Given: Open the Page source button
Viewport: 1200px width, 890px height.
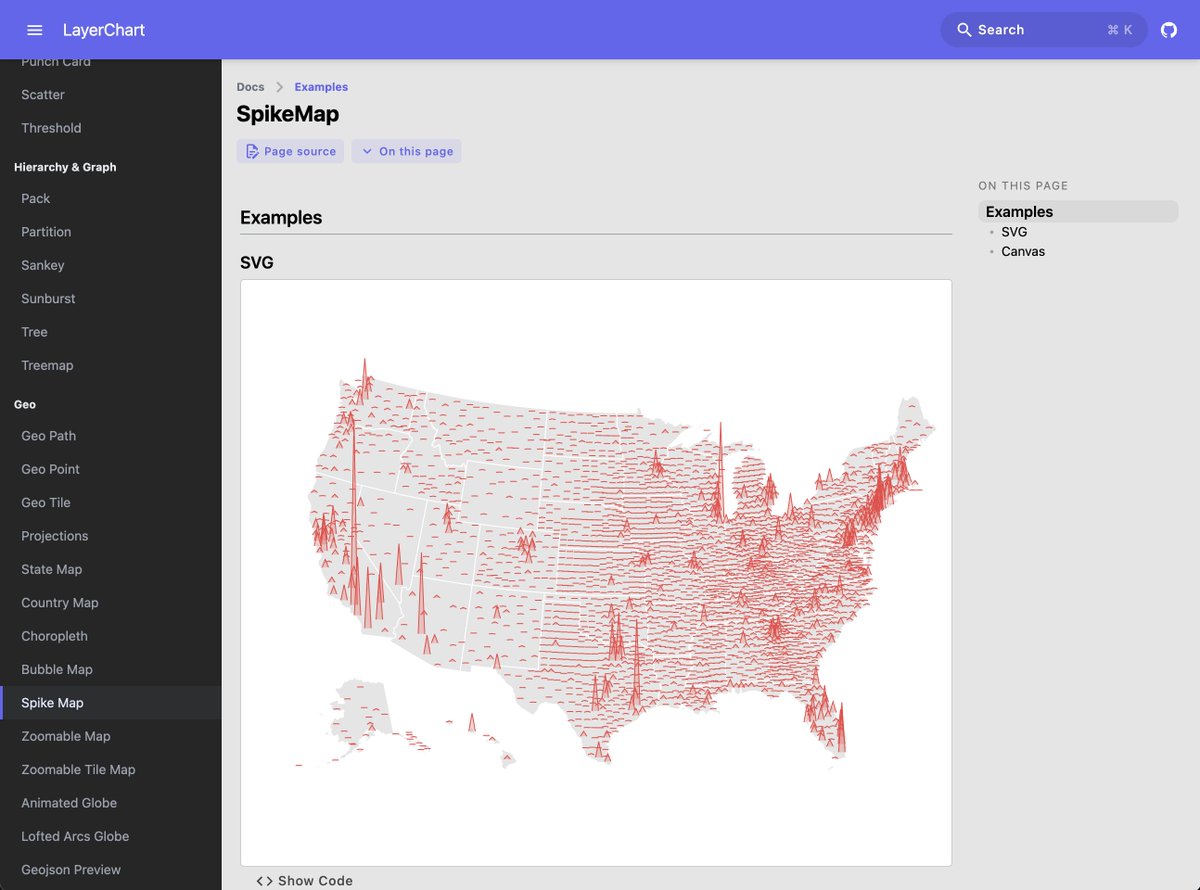Looking at the screenshot, I should tap(290, 151).
